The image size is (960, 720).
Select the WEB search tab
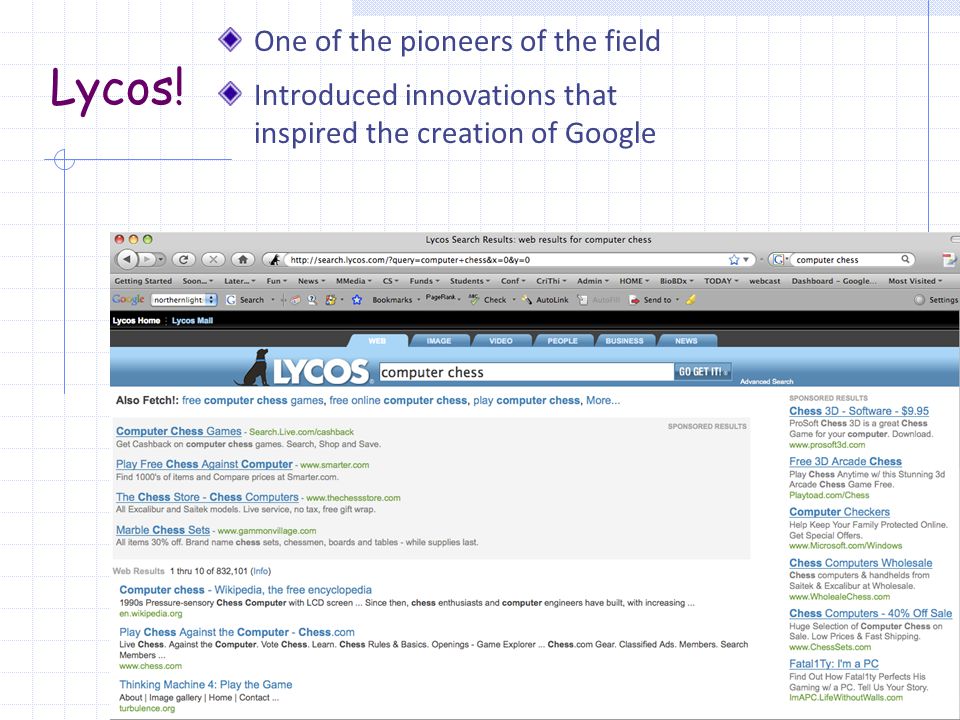click(377, 341)
